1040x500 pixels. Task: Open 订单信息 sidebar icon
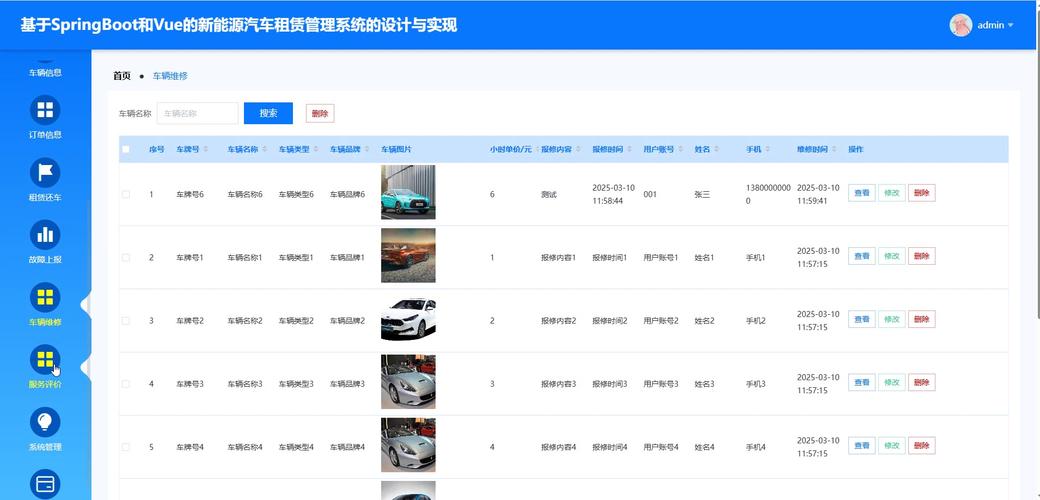tap(45, 110)
